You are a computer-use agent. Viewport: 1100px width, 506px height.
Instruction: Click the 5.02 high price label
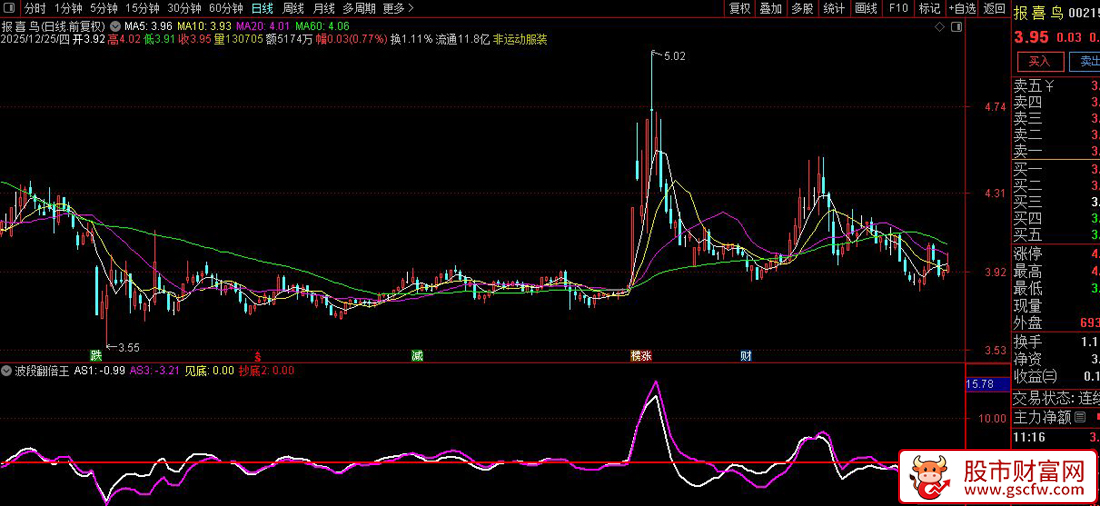point(674,57)
